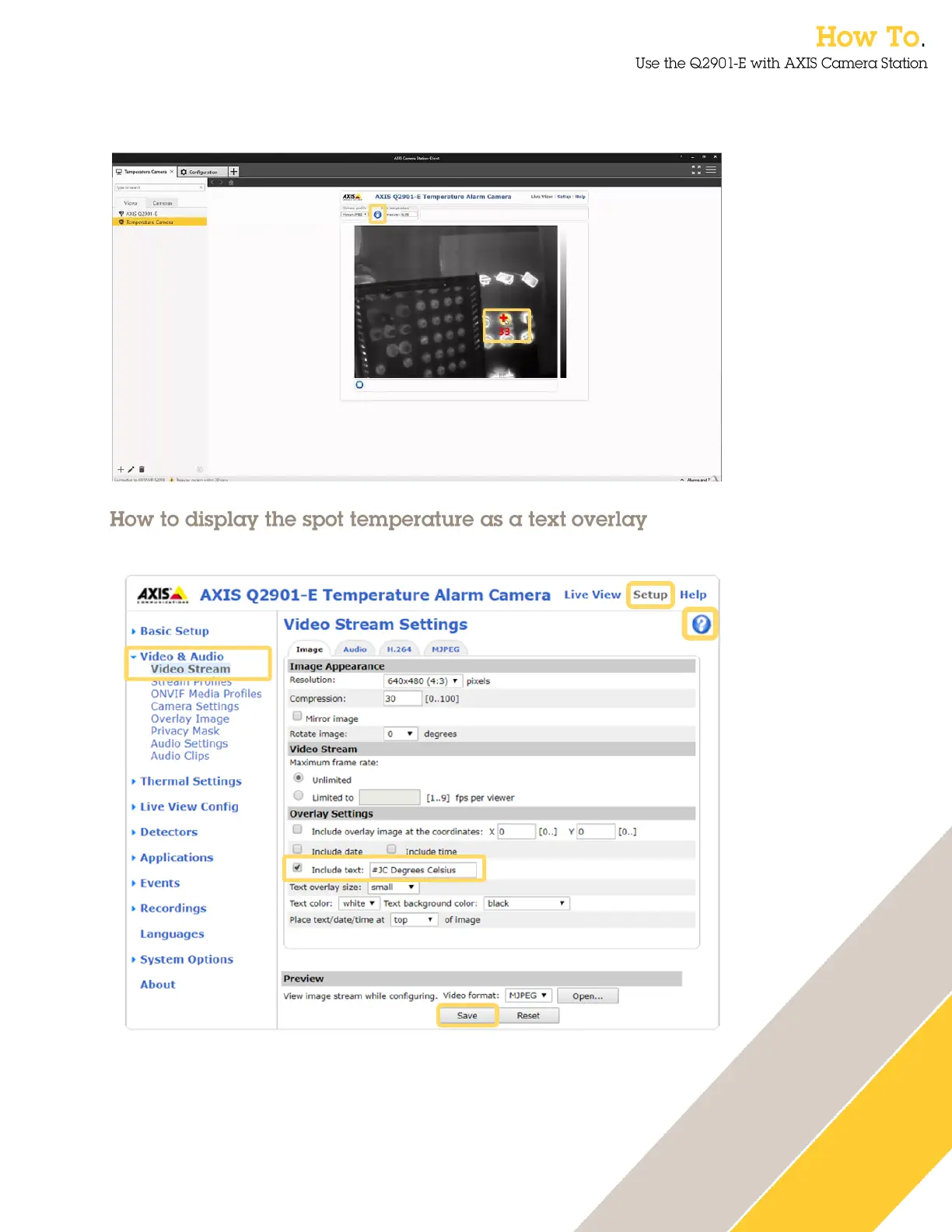Select the Limited to frame rate radio button
Screen dimensions: 952x1232
298,796
